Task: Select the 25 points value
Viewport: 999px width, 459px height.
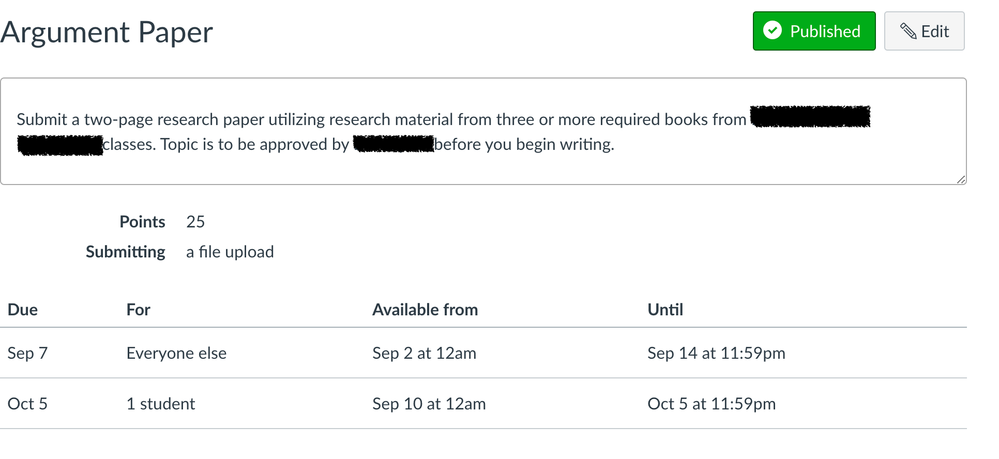Action: pos(195,222)
